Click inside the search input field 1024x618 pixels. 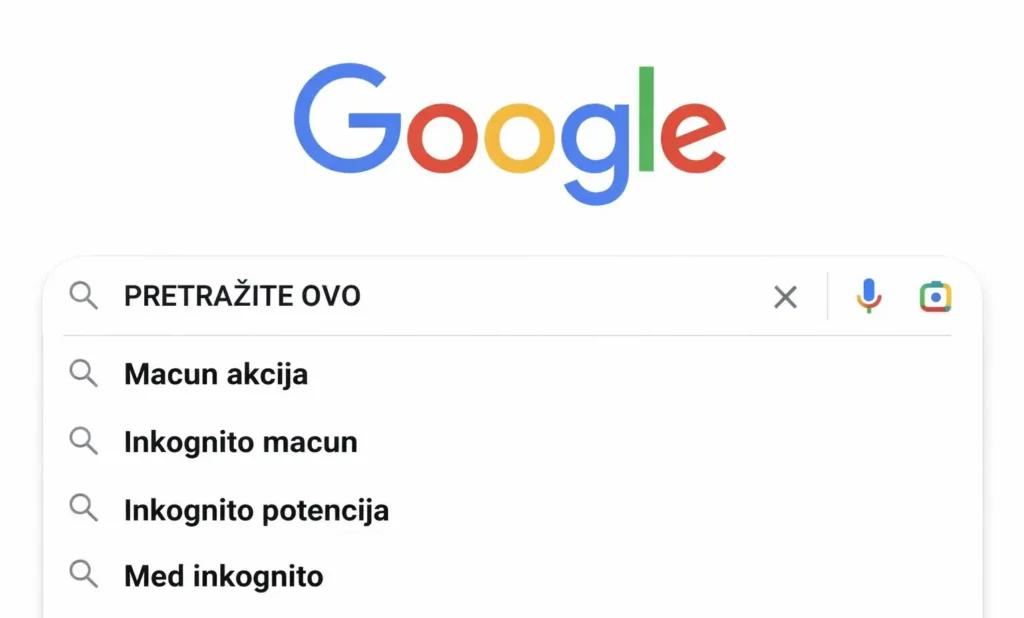[450, 296]
